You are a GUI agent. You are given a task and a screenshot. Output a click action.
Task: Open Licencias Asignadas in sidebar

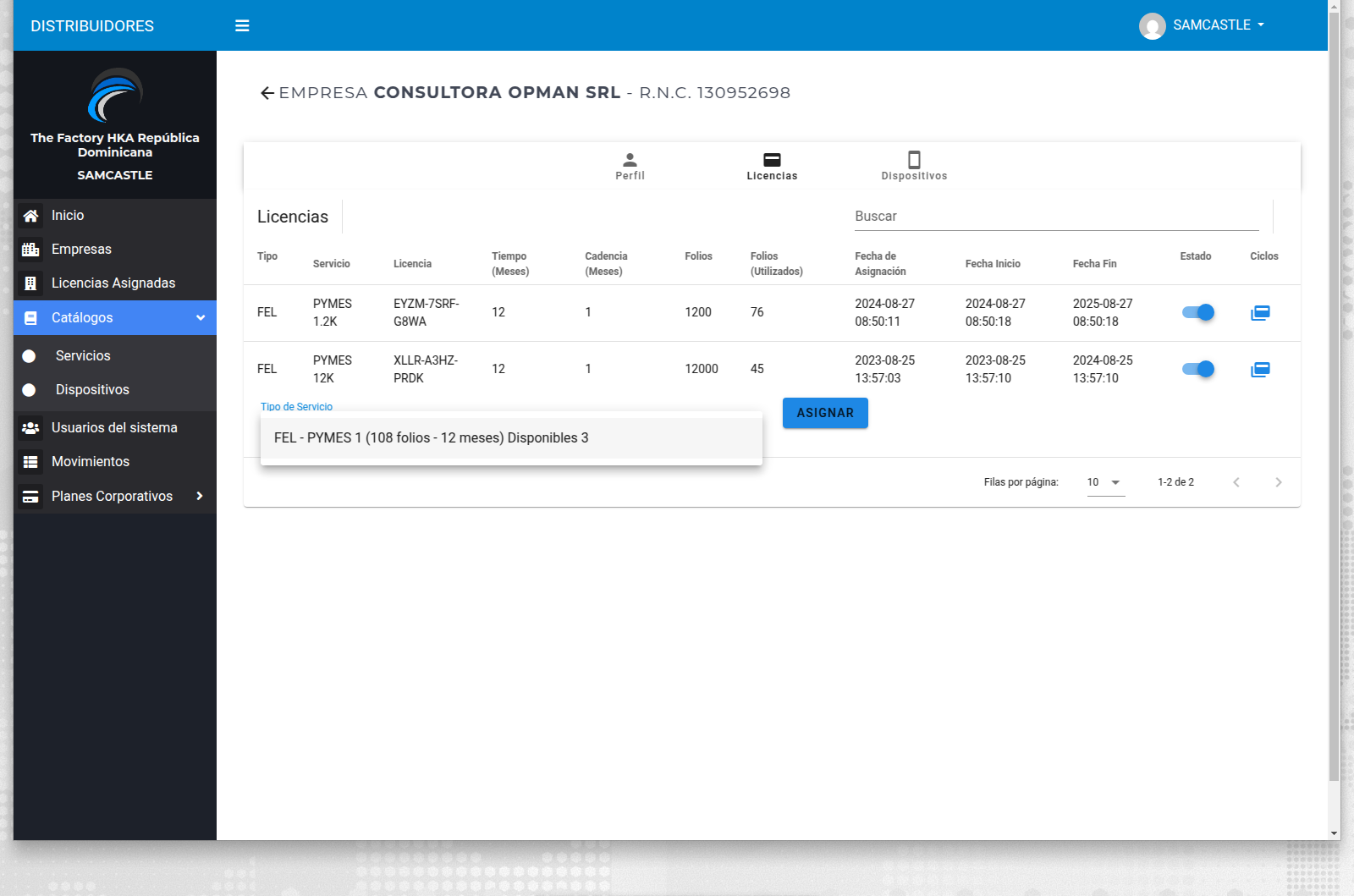point(115,283)
